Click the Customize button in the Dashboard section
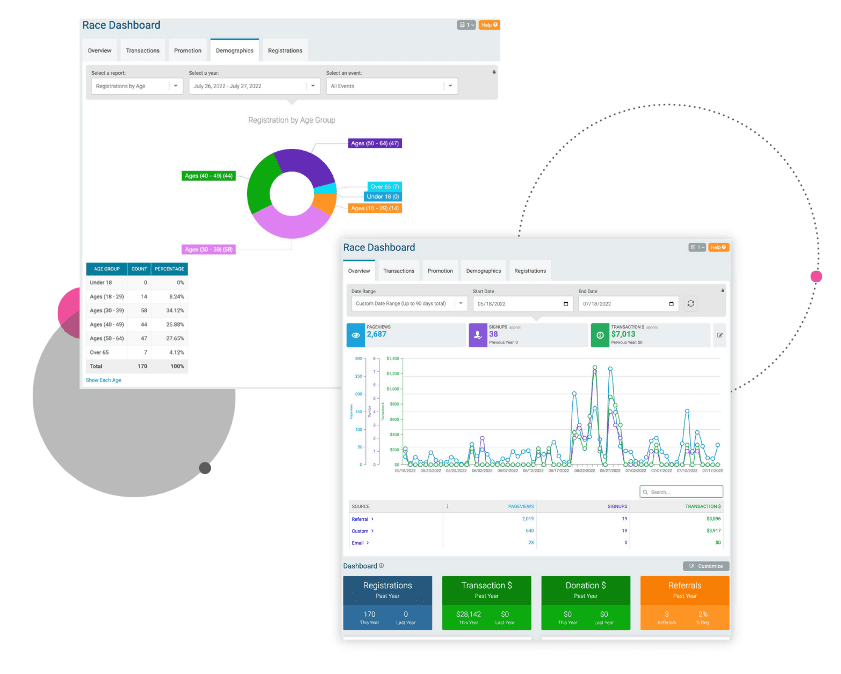This screenshot has width=841, height=674. [706, 566]
